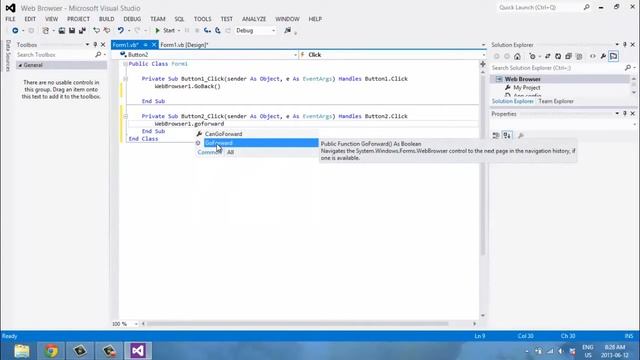Screen dimensions: 640x360
Task: Open the BUILD menu
Action: coord(107,19)
